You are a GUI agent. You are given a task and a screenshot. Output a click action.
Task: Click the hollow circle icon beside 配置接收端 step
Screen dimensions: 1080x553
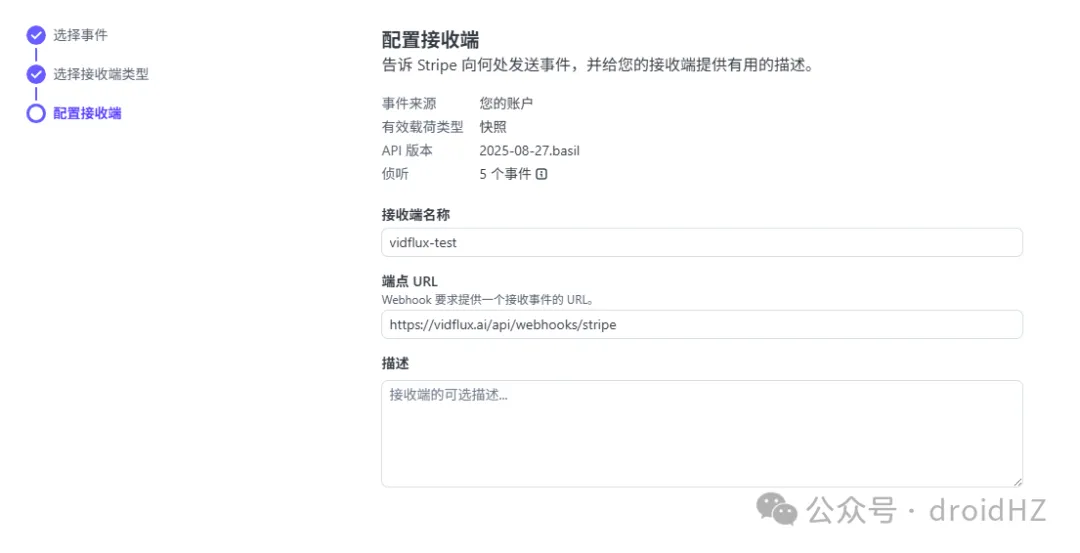point(36,113)
